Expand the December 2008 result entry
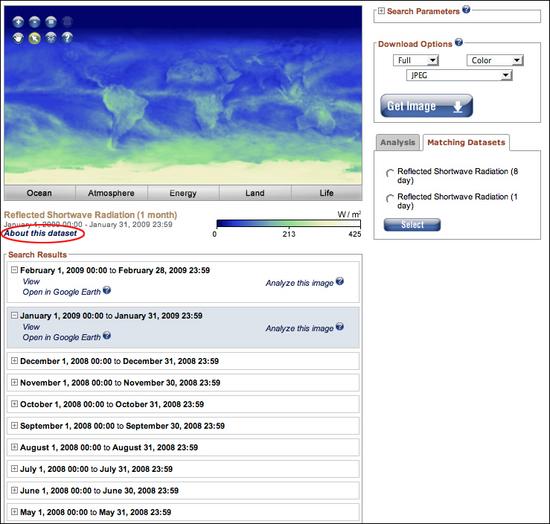Viewport: 550px width, 524px height. pyautogui.click(x=14, y=361)
